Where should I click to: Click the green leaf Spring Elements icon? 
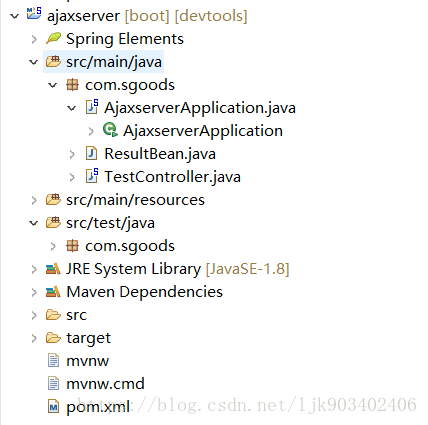tap(53, 38)
